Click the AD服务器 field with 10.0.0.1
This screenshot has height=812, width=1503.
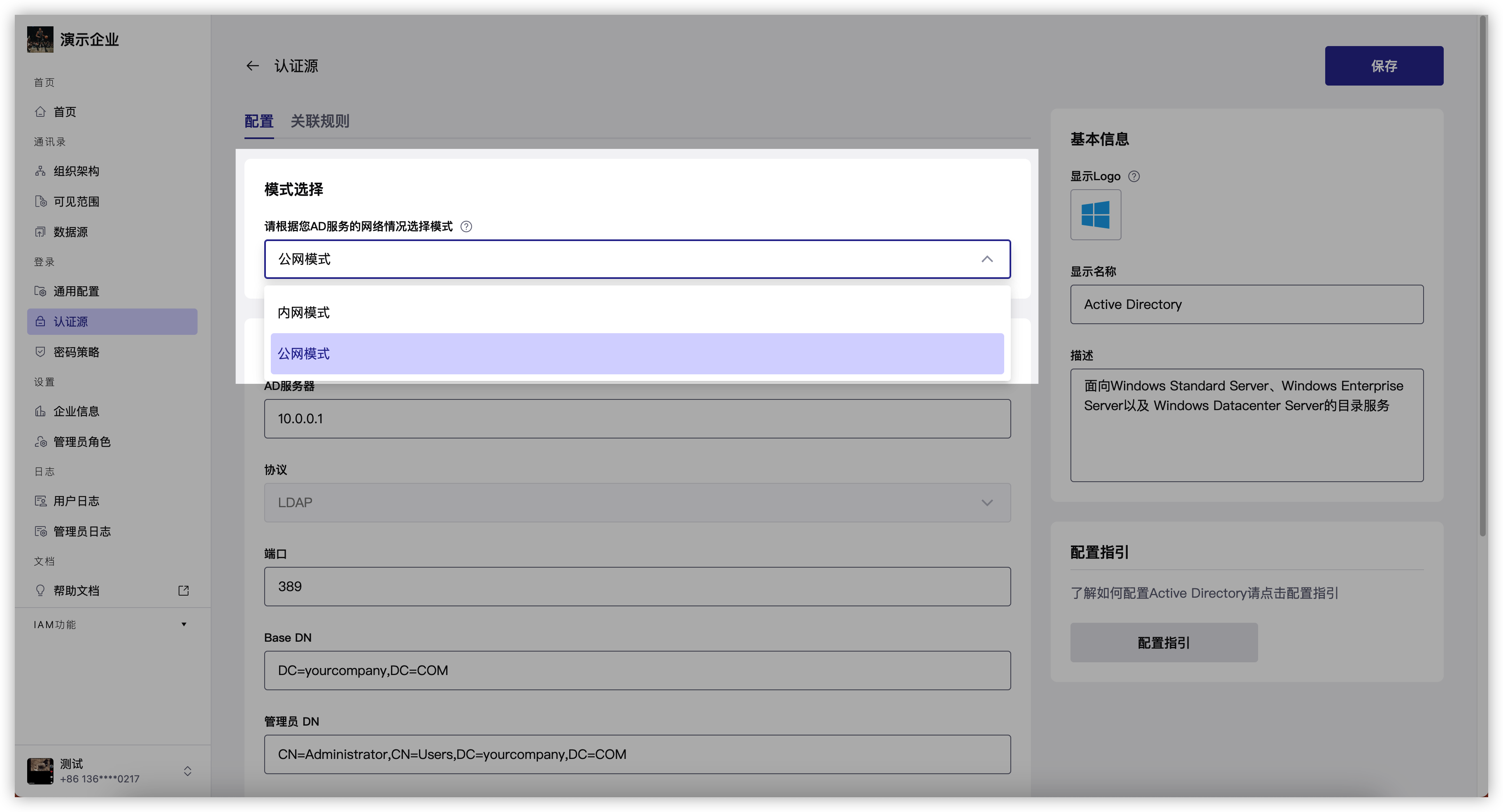637,419
